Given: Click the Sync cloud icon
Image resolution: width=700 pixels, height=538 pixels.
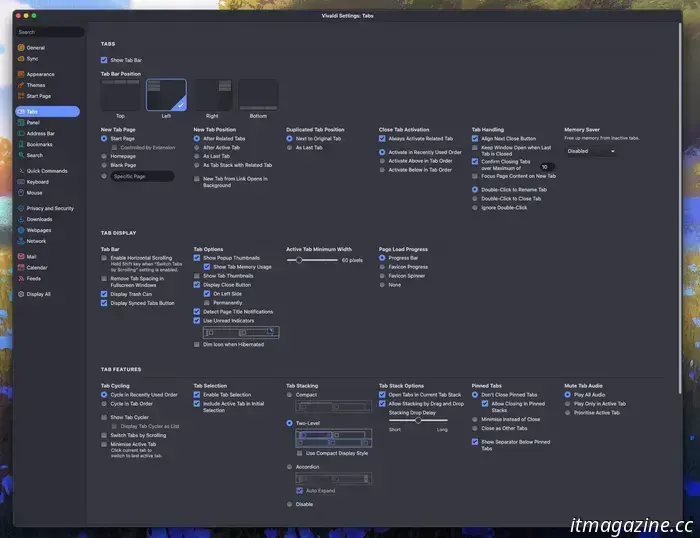Looking at the screenshot, I should 21,58.
